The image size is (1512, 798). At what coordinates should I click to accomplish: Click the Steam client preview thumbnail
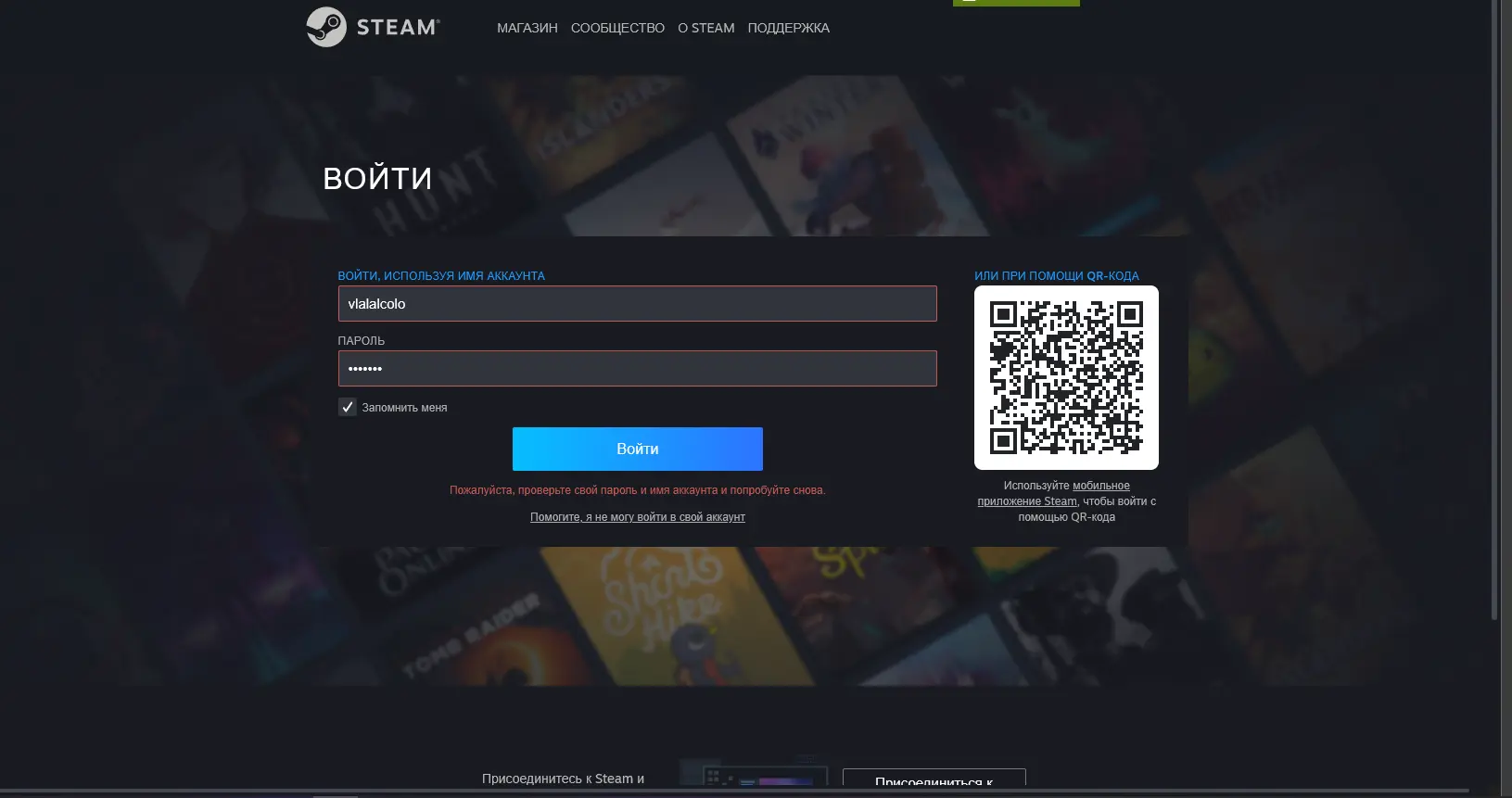pyautogui.click(x=753, y=776)
